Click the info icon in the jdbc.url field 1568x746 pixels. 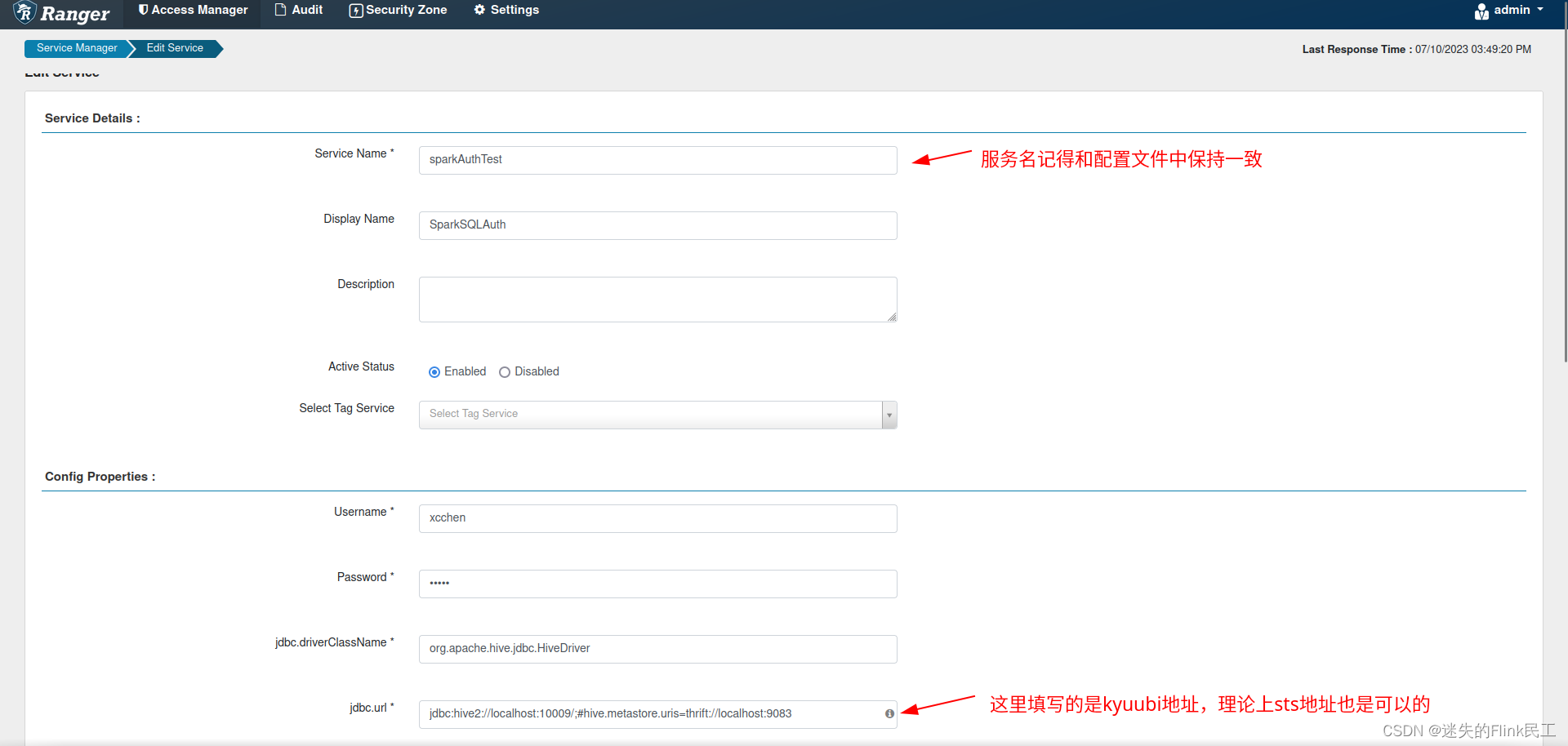pyautogui.click(x=889, y=713)
